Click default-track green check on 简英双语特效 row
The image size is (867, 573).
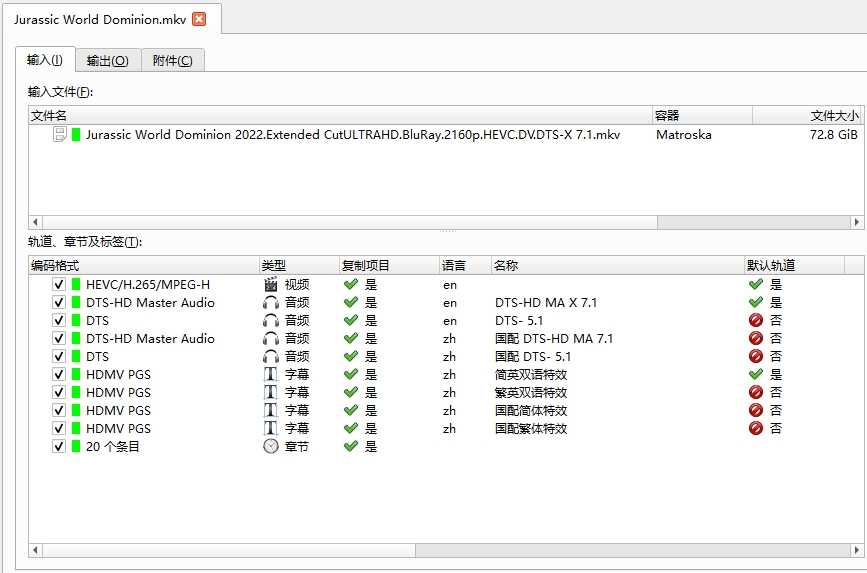(x=755, y=374)
